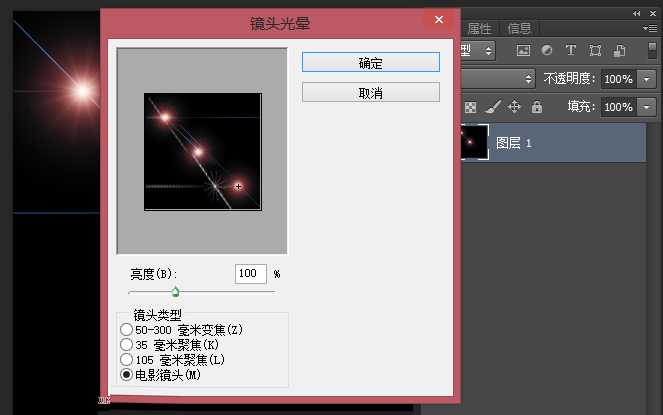663x415 pixels.
Task: Click the smart object filter icon
Action: [620, 50]
